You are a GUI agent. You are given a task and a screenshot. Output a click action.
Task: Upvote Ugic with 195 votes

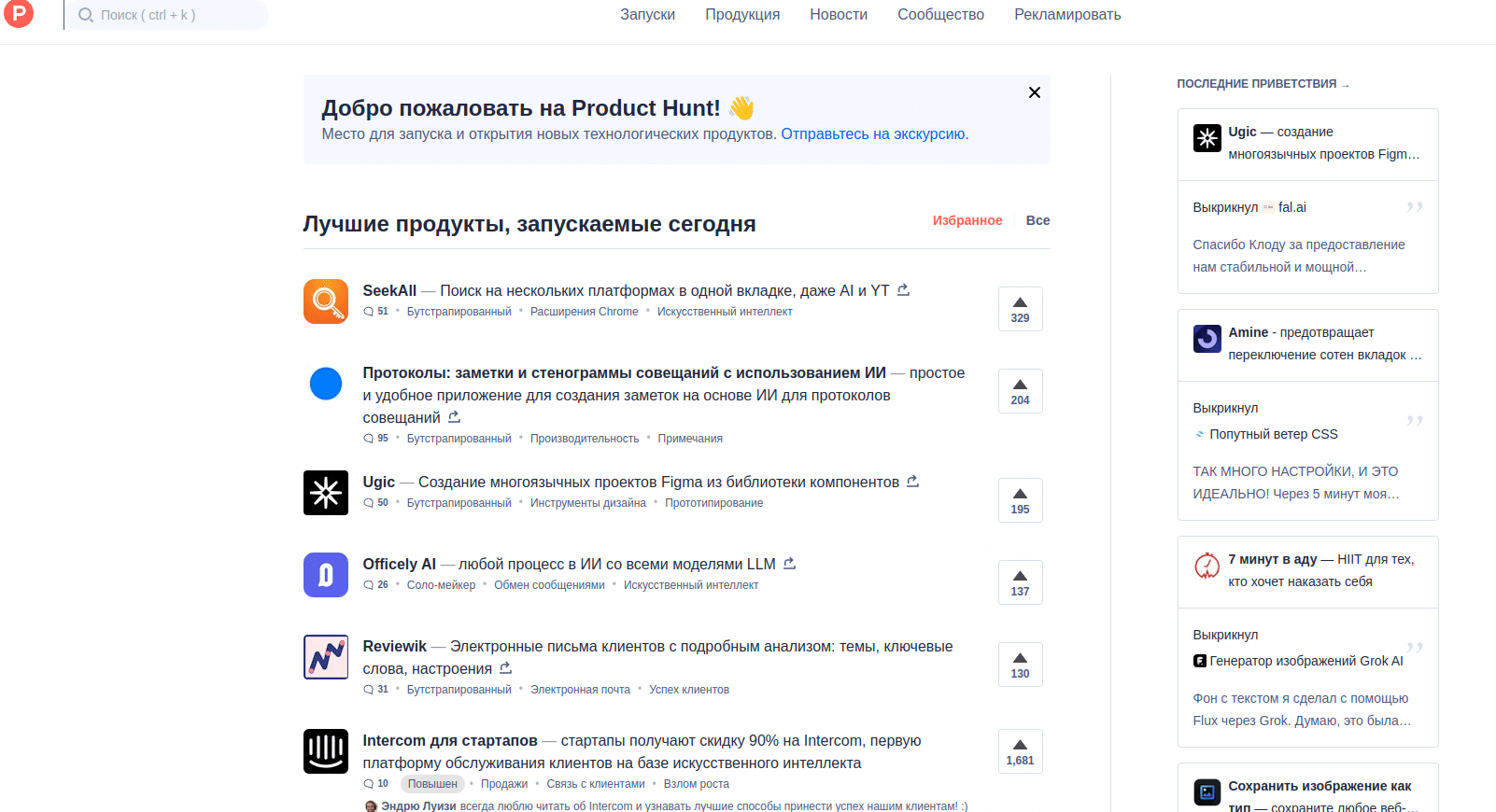[x=1020, y=500]
